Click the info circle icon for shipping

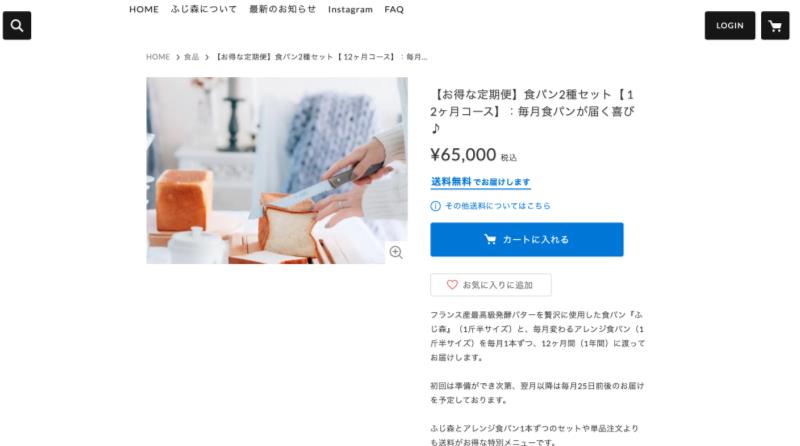(435, 206)
